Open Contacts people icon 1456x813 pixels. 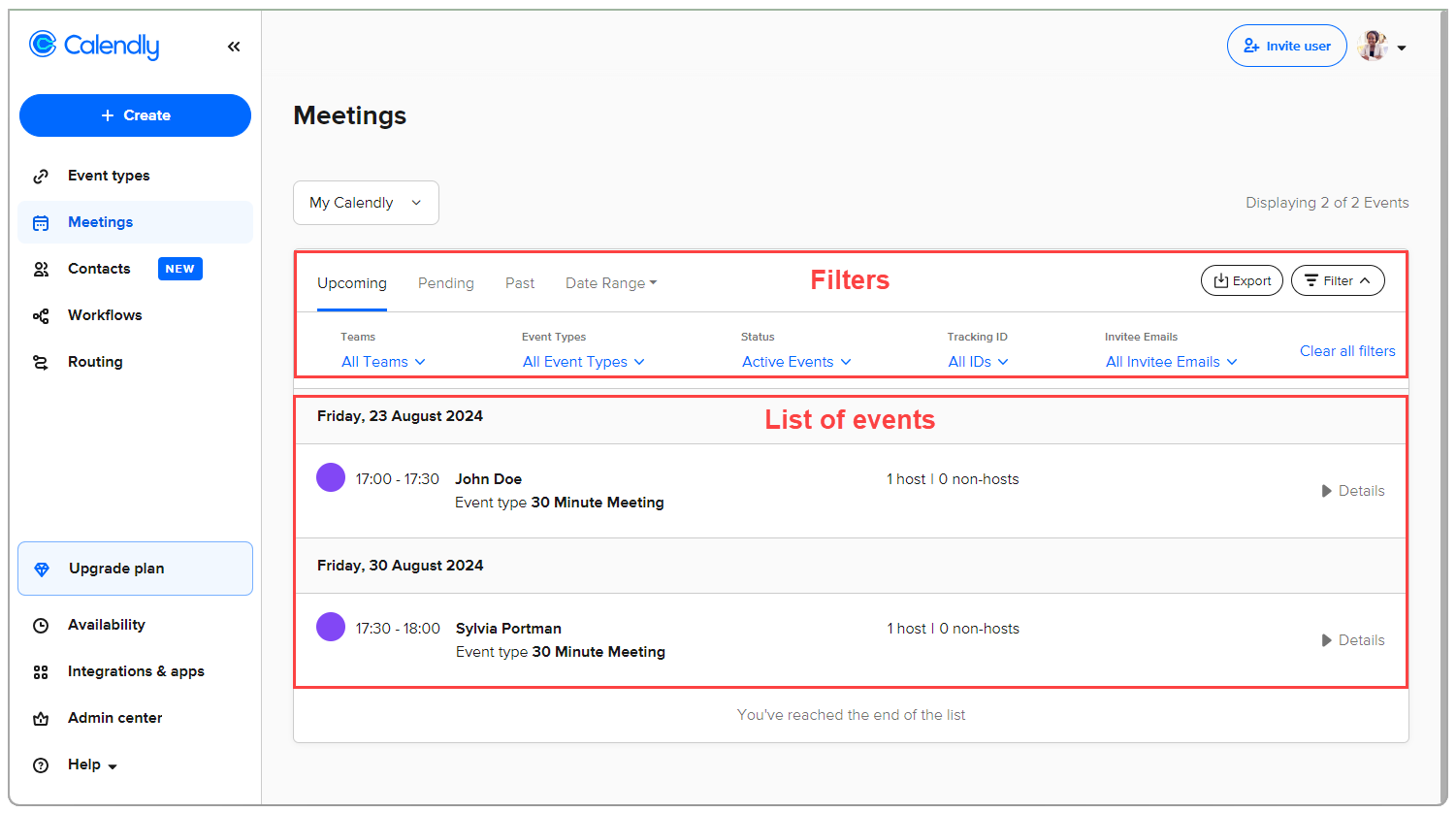pos(41,269)
